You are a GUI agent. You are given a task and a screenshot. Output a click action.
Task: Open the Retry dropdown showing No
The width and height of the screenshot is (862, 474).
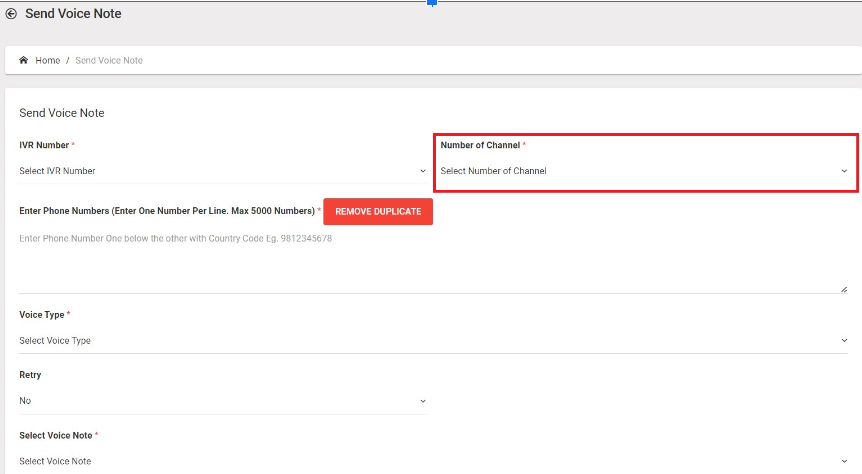[223, 401]
